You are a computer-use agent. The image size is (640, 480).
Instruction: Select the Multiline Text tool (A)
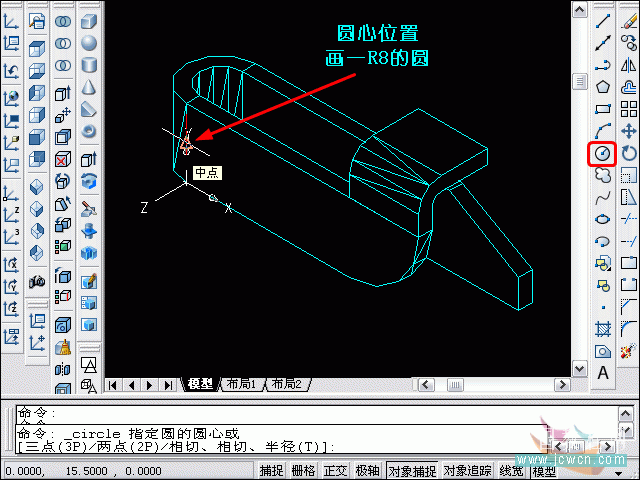(602, 372)
